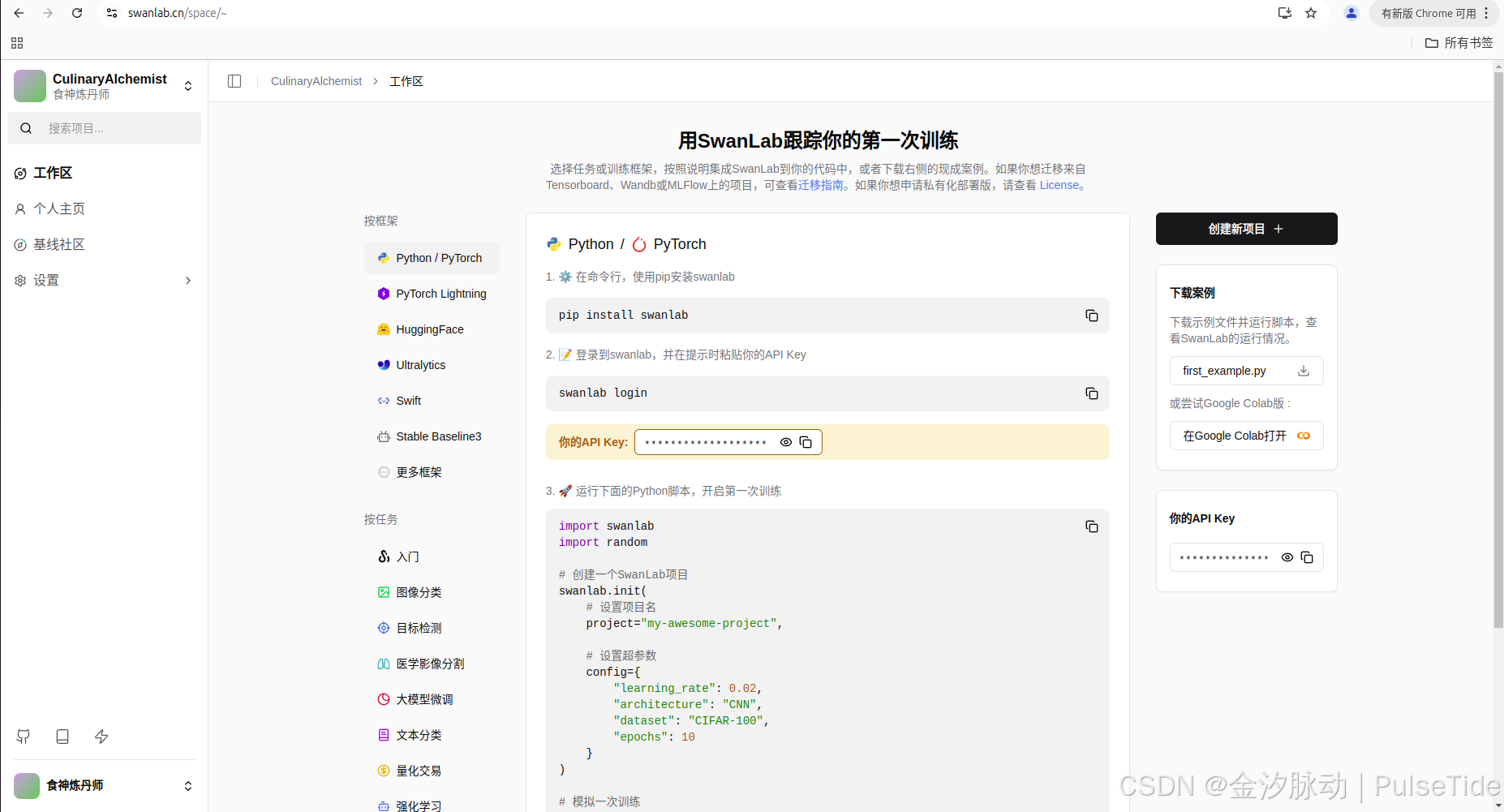The image size is (1504, 812).
Task: Click 创建新项目 button
Action: coord(1246,229)
